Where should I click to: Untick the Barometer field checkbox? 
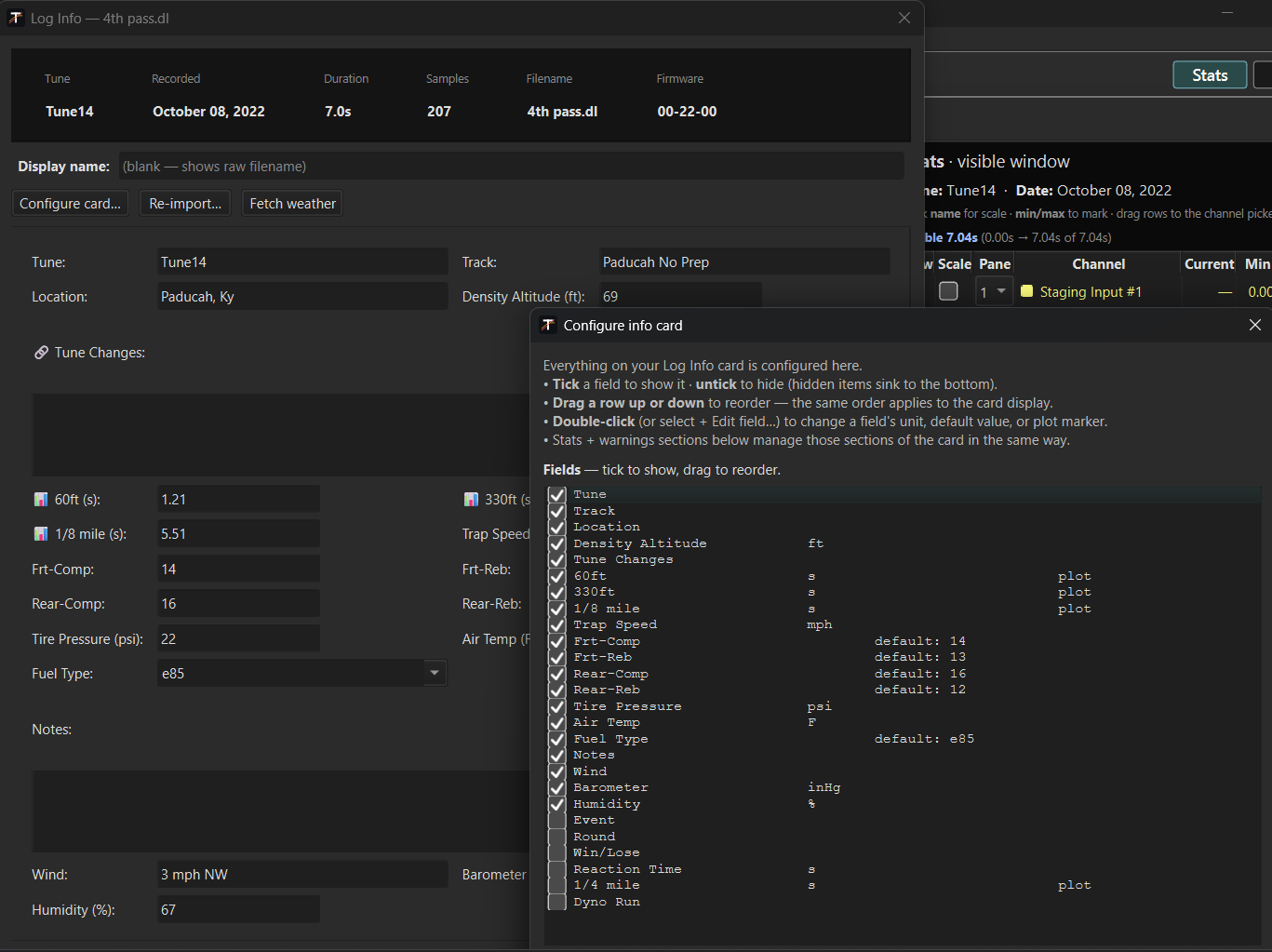(557, 788)
